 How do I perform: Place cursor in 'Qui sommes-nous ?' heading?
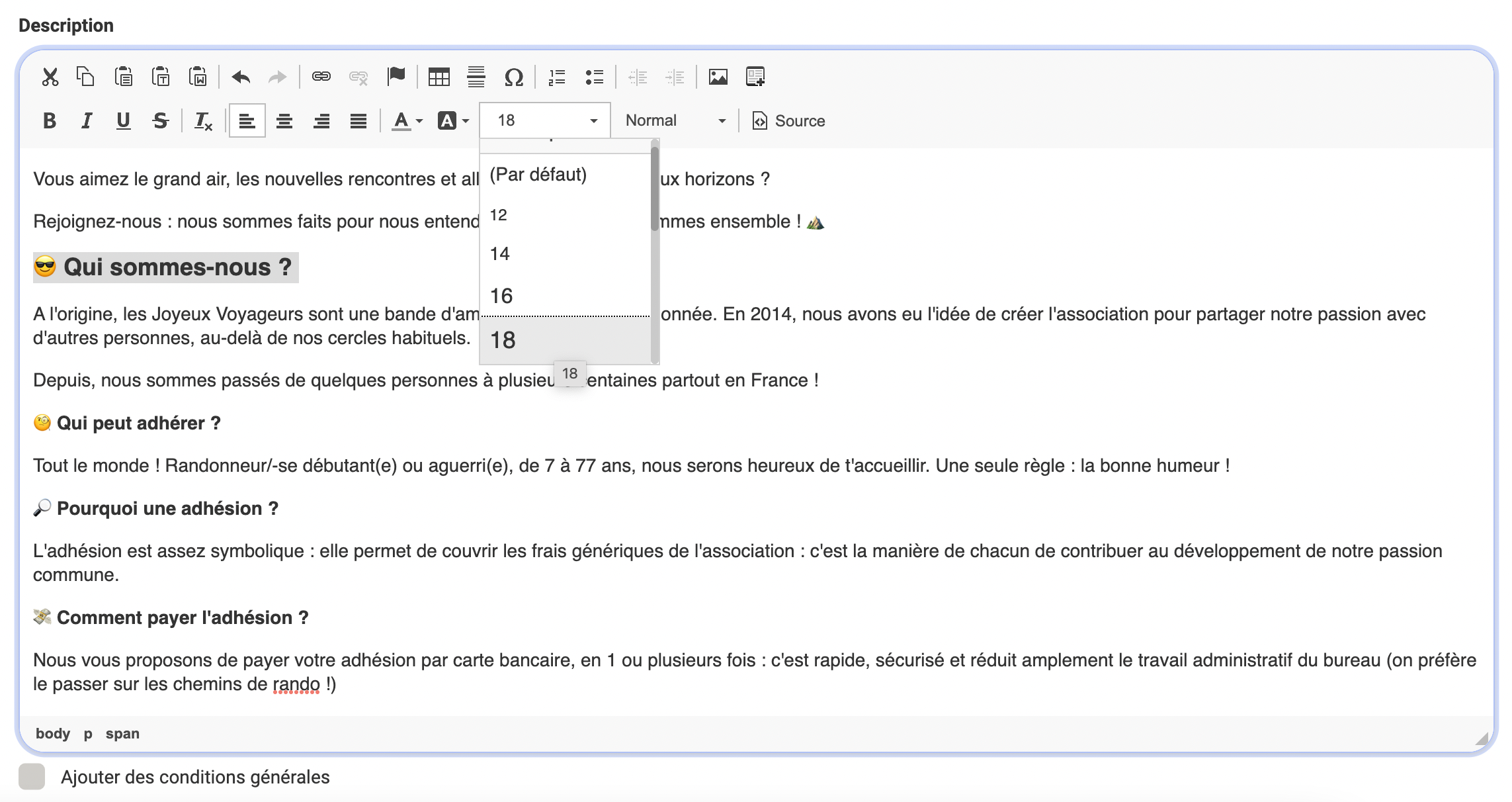tap(177, 267)
